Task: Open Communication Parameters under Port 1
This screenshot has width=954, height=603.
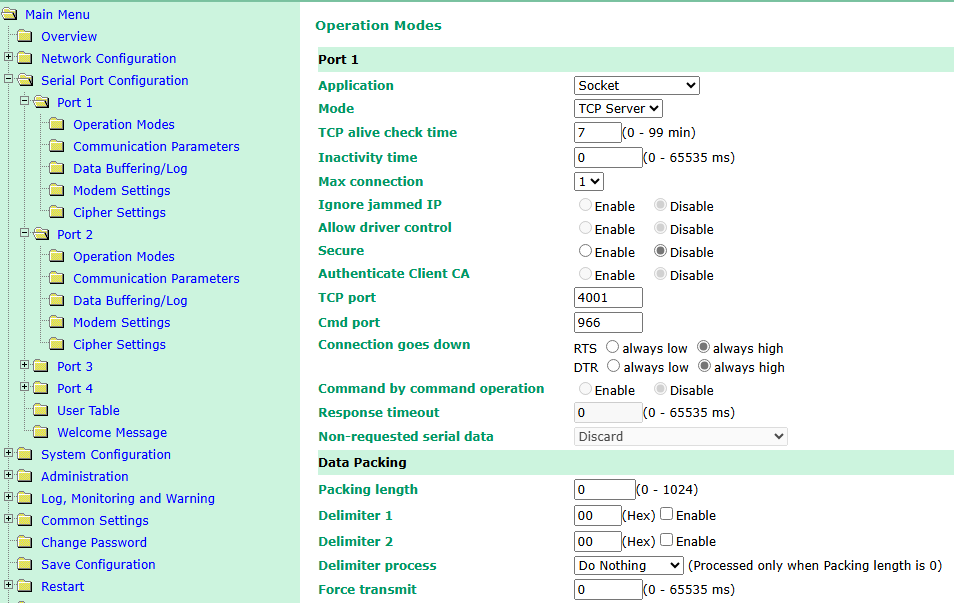Action: click(156, 147)
